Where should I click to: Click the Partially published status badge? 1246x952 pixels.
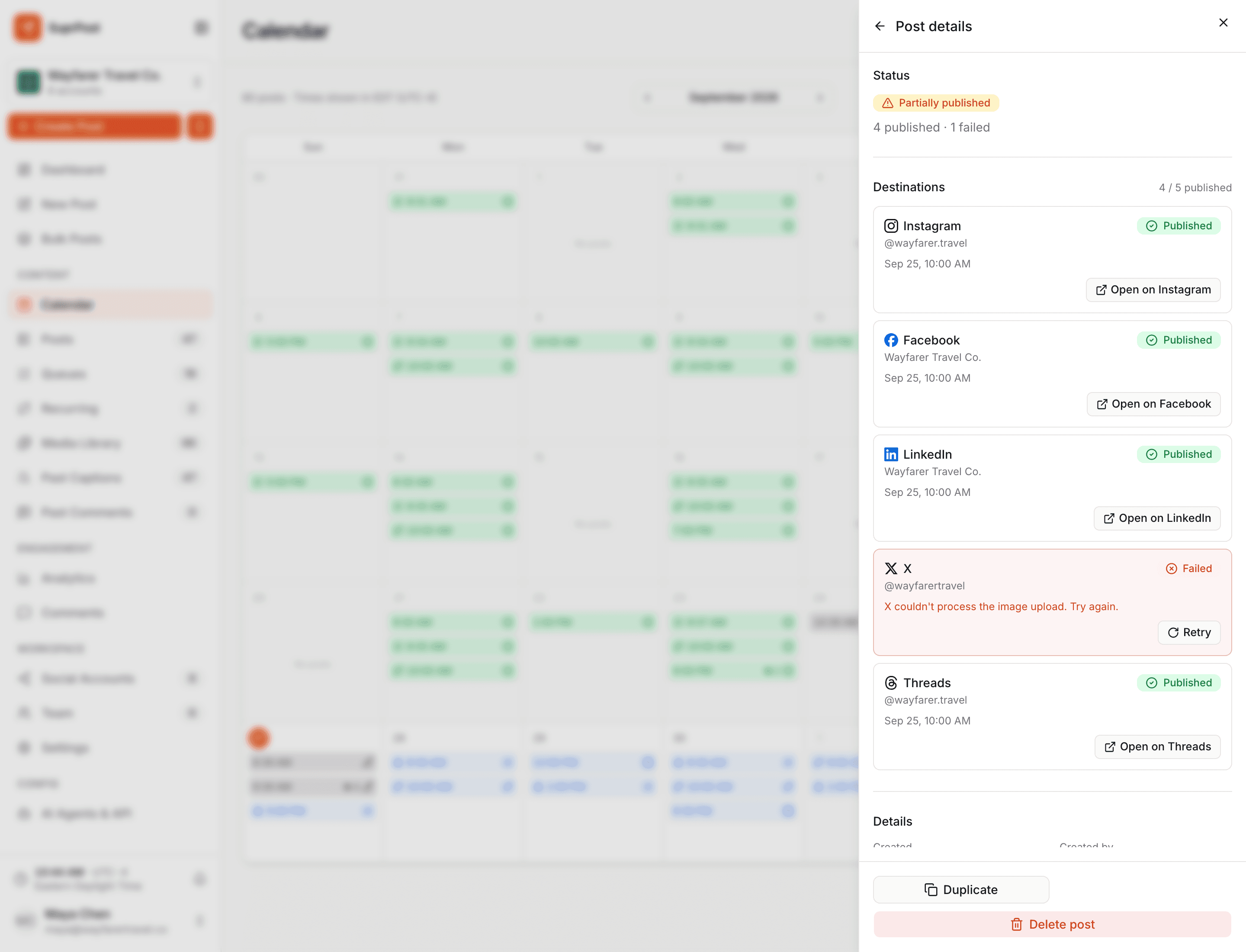(x=936, y=103)
